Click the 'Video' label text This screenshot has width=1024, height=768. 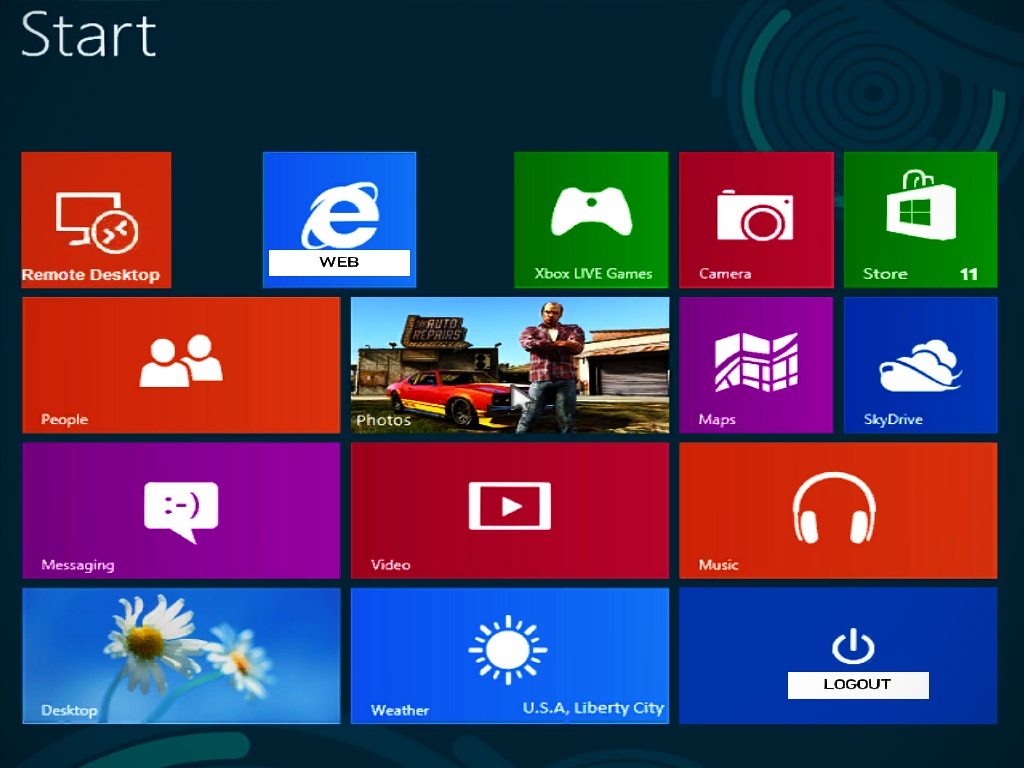pyautogui.click(x=391, y=565)
